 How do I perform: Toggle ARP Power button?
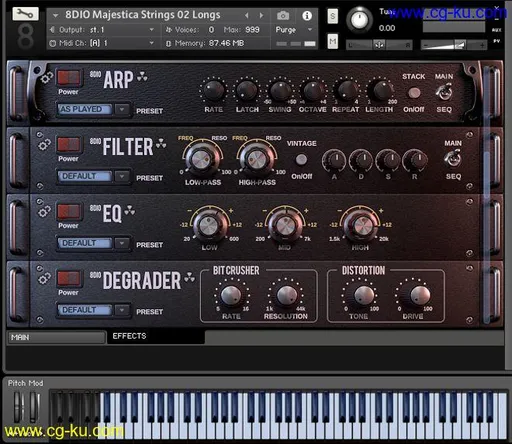coord(69,77)
